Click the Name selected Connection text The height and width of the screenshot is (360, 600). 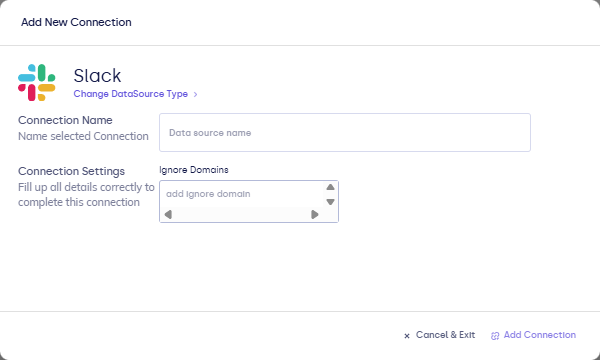(83, 136)
